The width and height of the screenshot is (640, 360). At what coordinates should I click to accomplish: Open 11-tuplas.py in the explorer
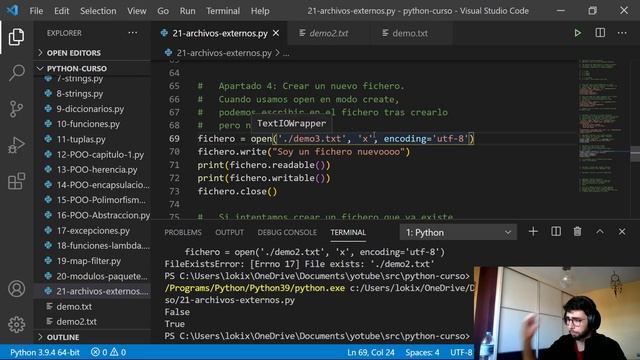pyautogui.click(x=81, y=139)
